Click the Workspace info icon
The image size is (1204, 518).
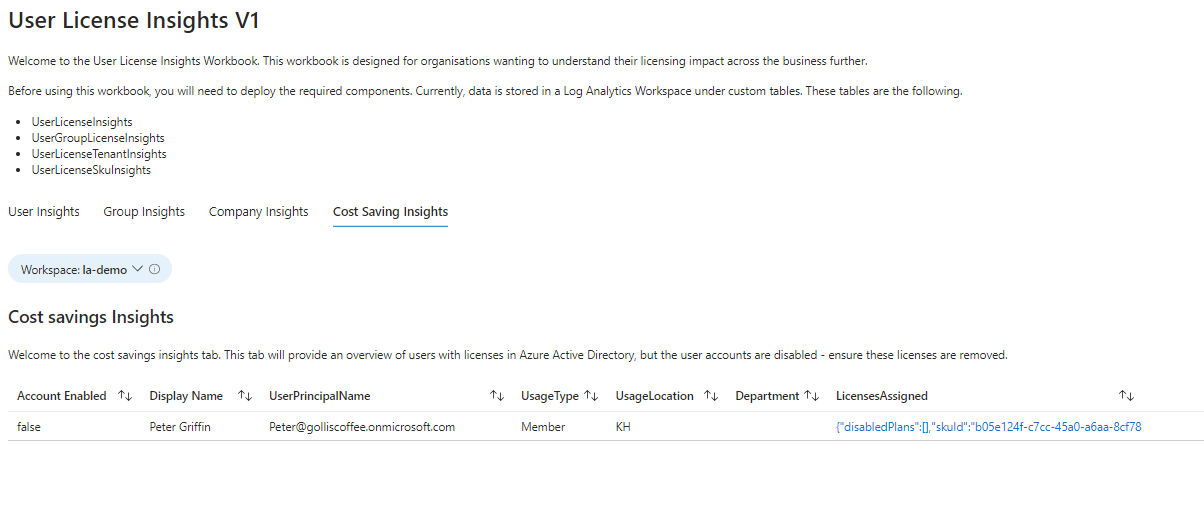155,269
